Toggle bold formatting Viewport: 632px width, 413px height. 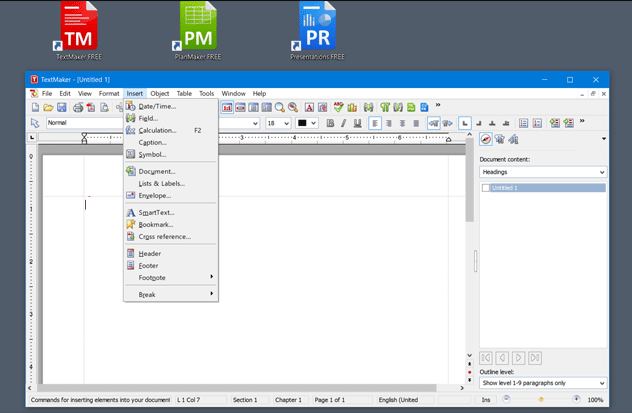click(x=330, y=123)
